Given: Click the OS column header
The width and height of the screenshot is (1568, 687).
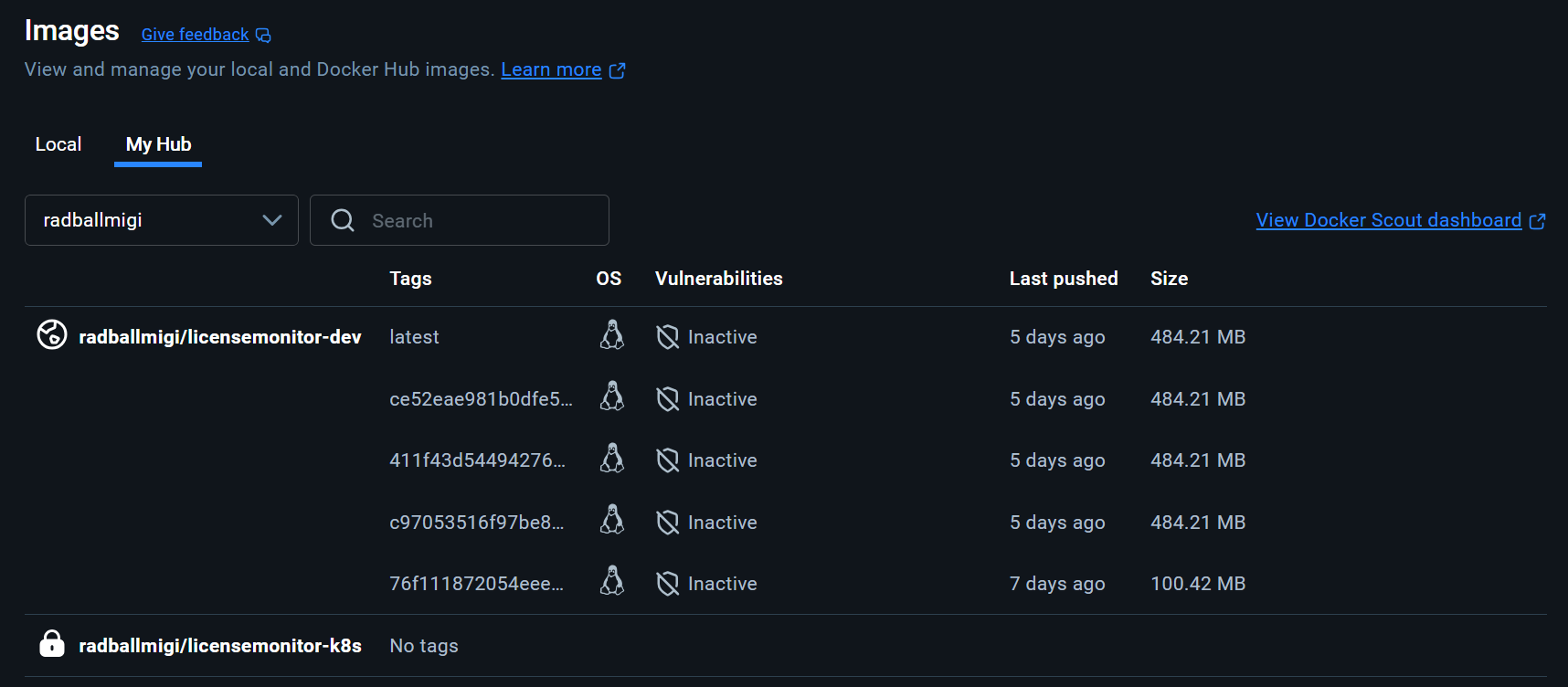Looking at the screenshot, I should pos(609,279).
